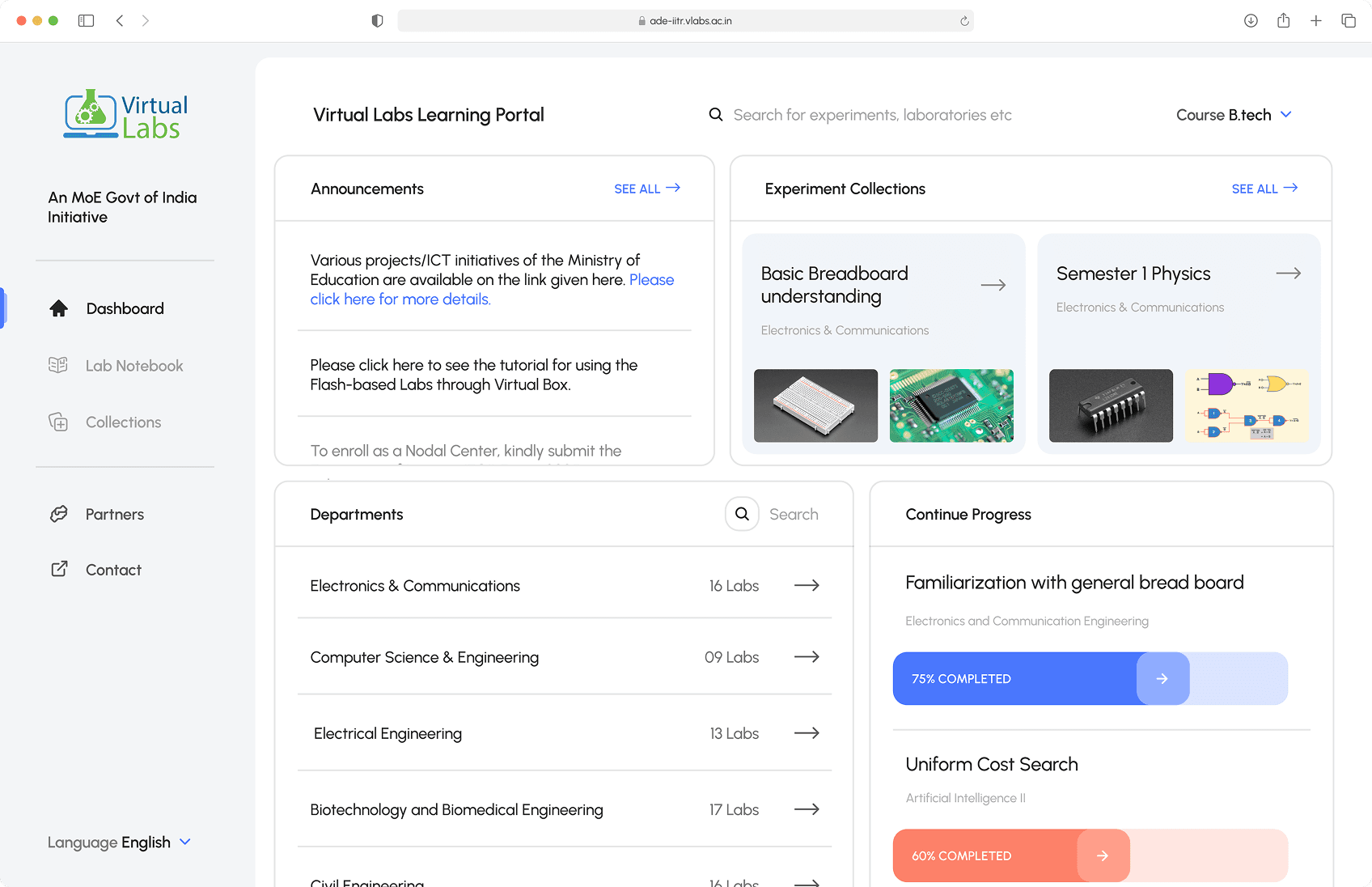Click the Virtual Labs flask logo
The image size is (1372, 887).
point(89,114)
